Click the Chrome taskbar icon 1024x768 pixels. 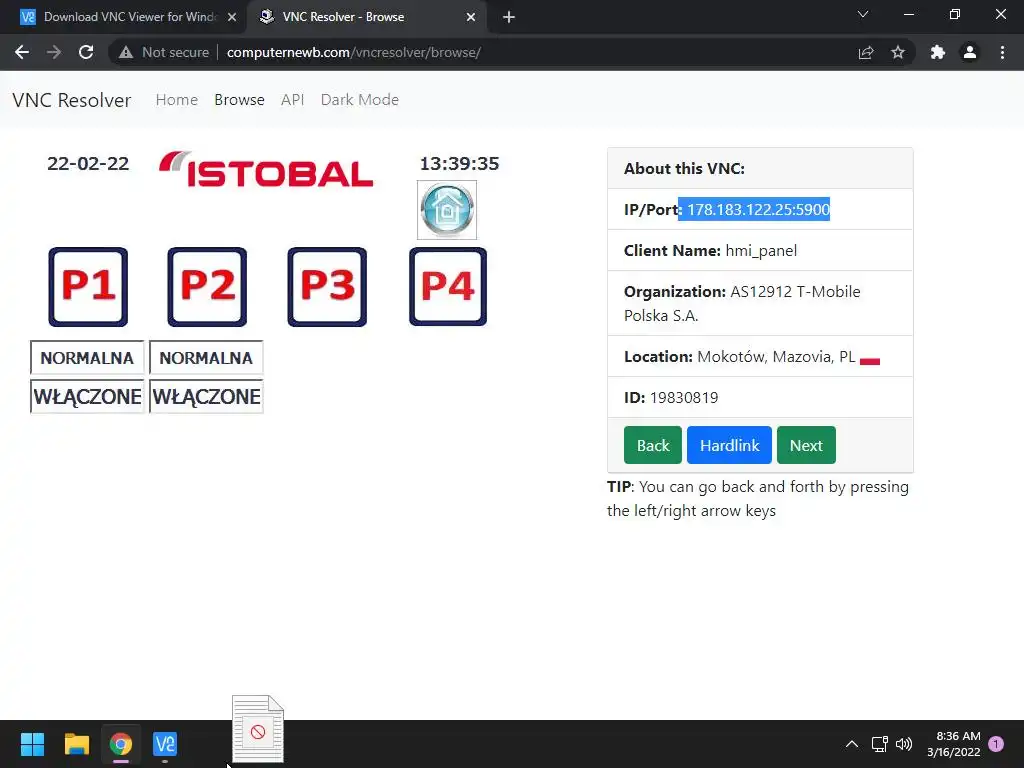(121, 744)
